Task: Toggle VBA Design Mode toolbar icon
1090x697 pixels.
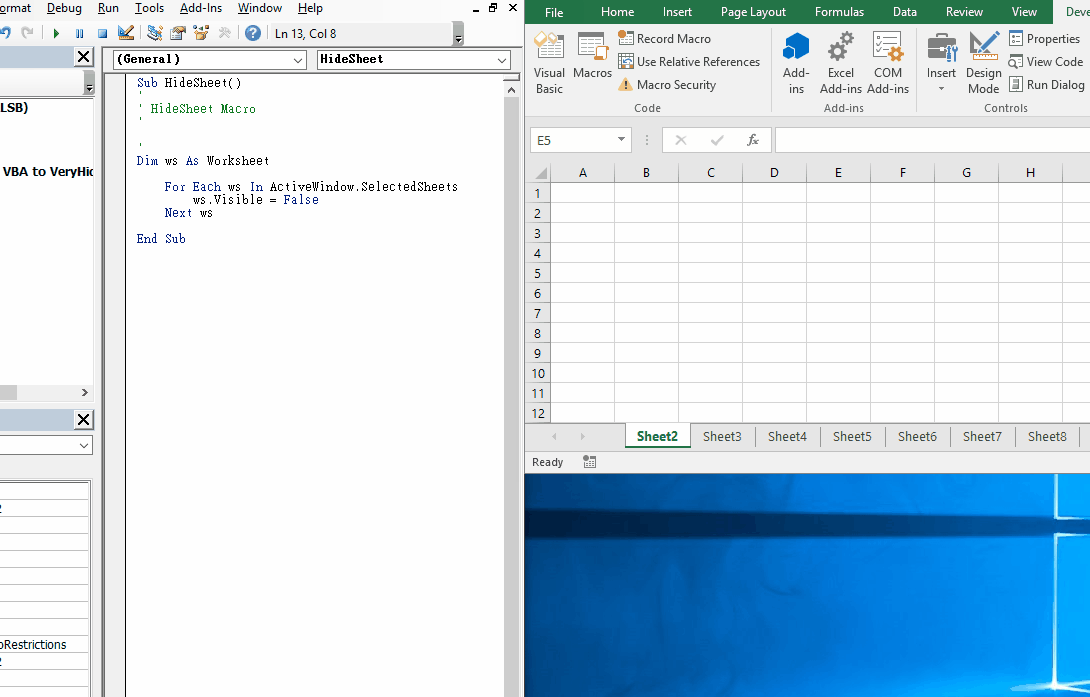Action: pos(126,33)
